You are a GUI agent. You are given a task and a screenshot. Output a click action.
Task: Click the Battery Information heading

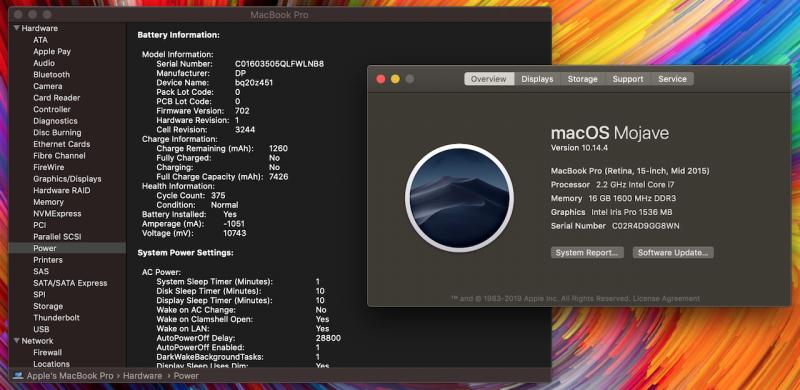click(179, 35)
